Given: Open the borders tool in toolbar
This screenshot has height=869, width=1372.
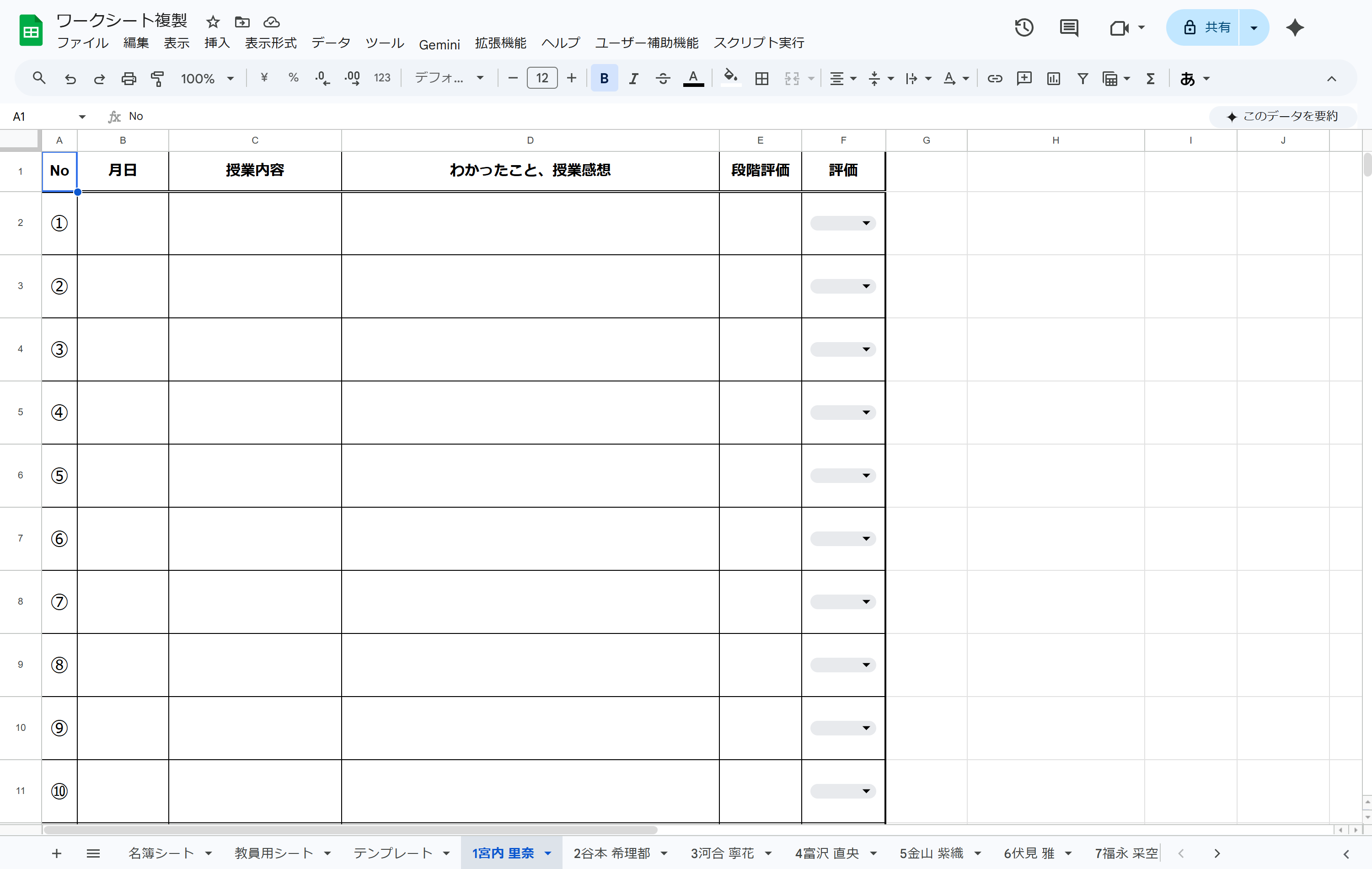Looking at the screenshot, I should coord(761,78).
